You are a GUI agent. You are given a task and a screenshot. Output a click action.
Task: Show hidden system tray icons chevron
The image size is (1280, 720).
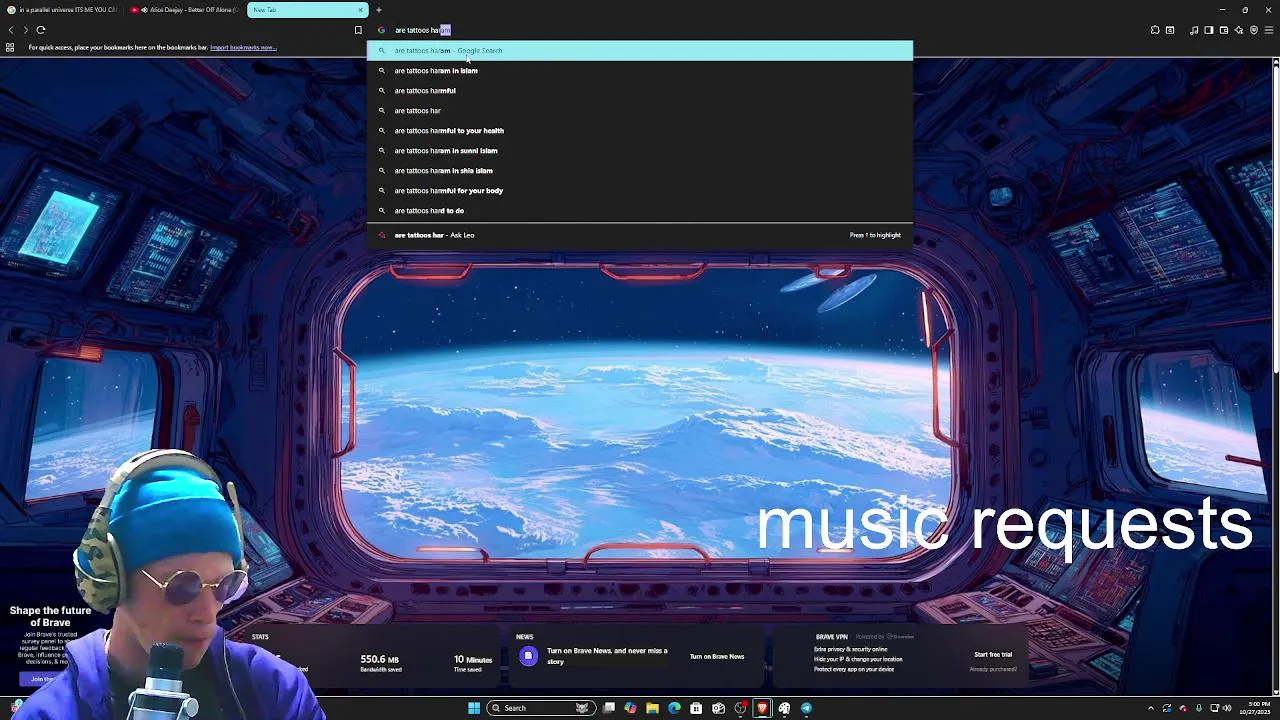[x=1151, y=708]
